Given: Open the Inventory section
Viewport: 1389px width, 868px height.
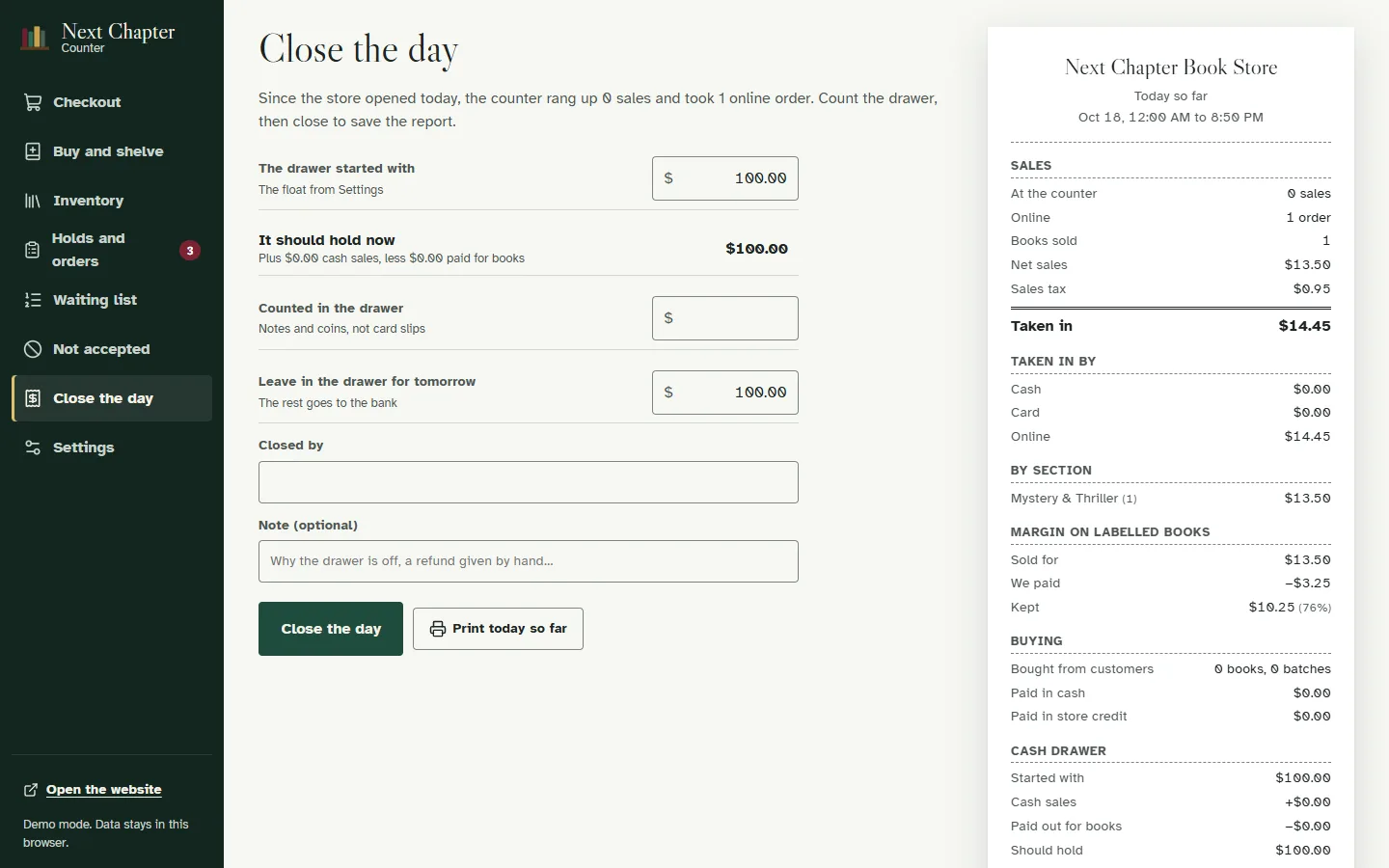Looking at the screenshot, I should (x=112, y=201).
